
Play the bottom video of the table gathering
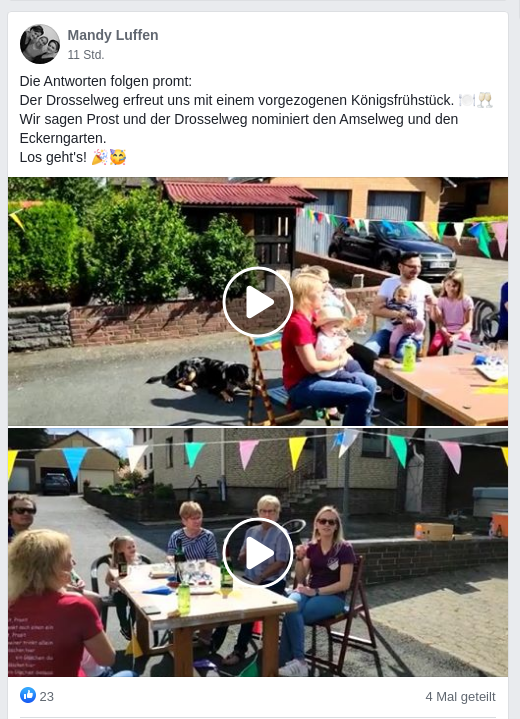[258, 553]
